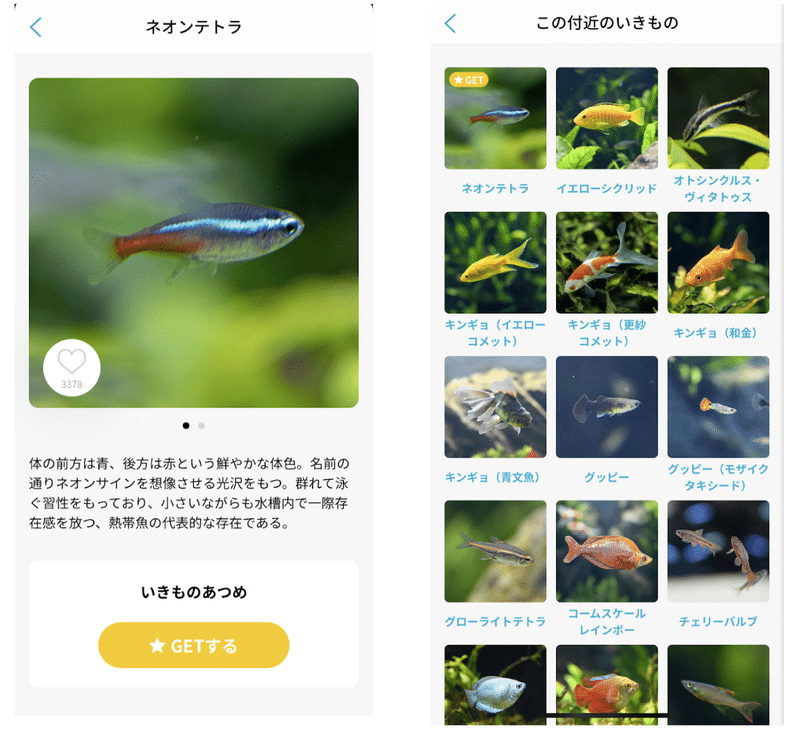Open the イエローシクリッド fish thumbnail
The width and height of the screenshot is (800, 731).
607,118
